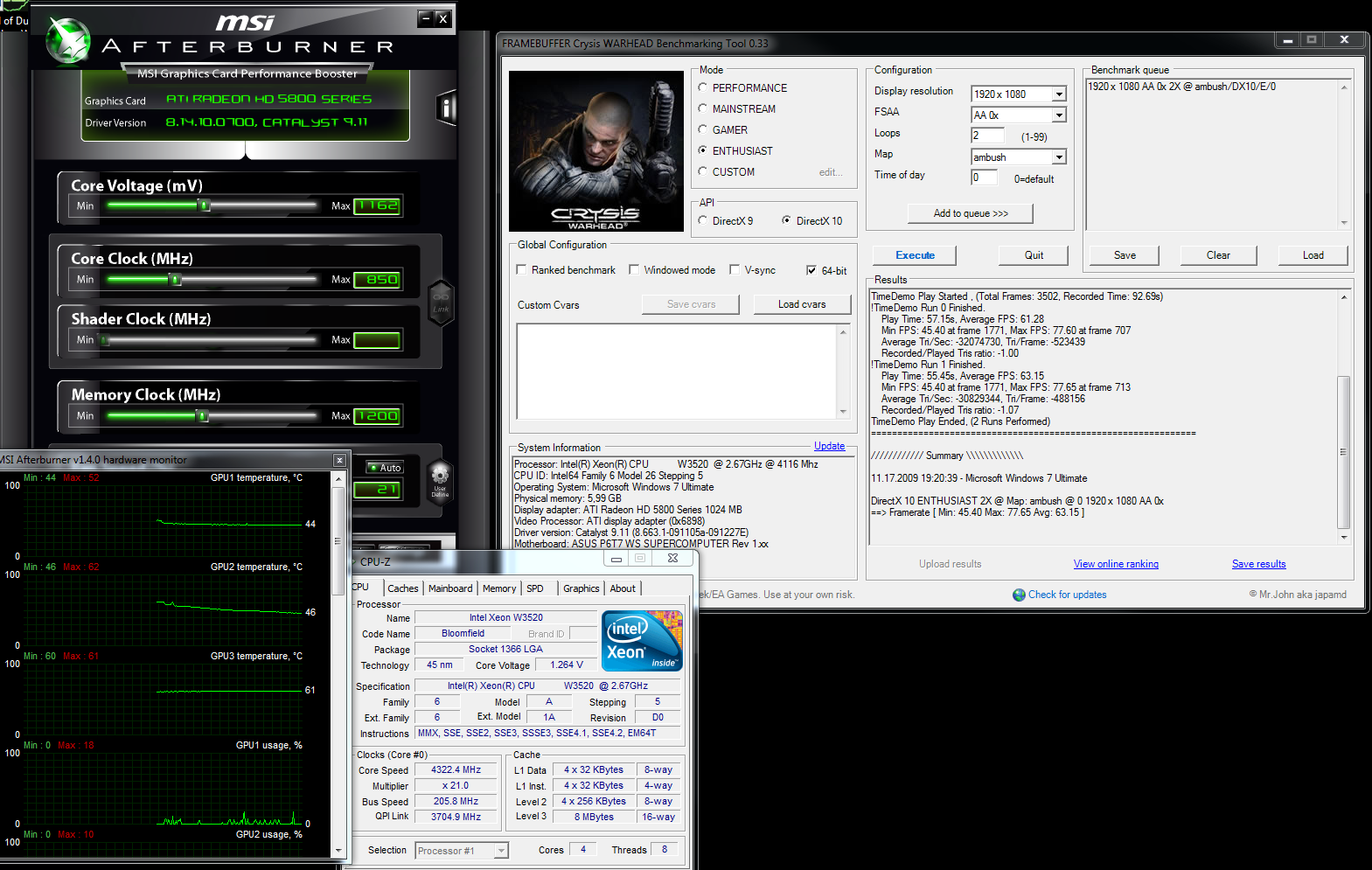Viewport: 1372px width, 870px height.
Task: Open the MSI Afterburner info (i) panel
Action: (446, 108)
